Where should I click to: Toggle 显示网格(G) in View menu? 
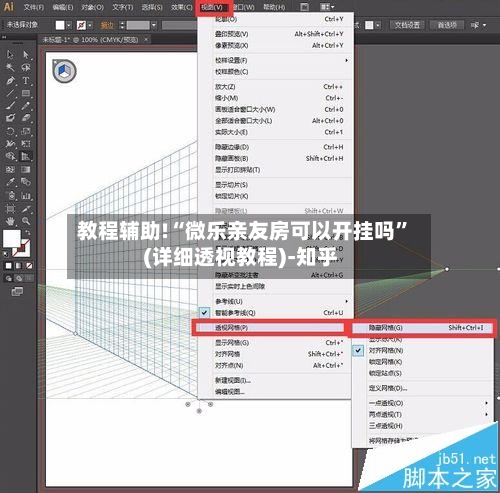(232, 342)
